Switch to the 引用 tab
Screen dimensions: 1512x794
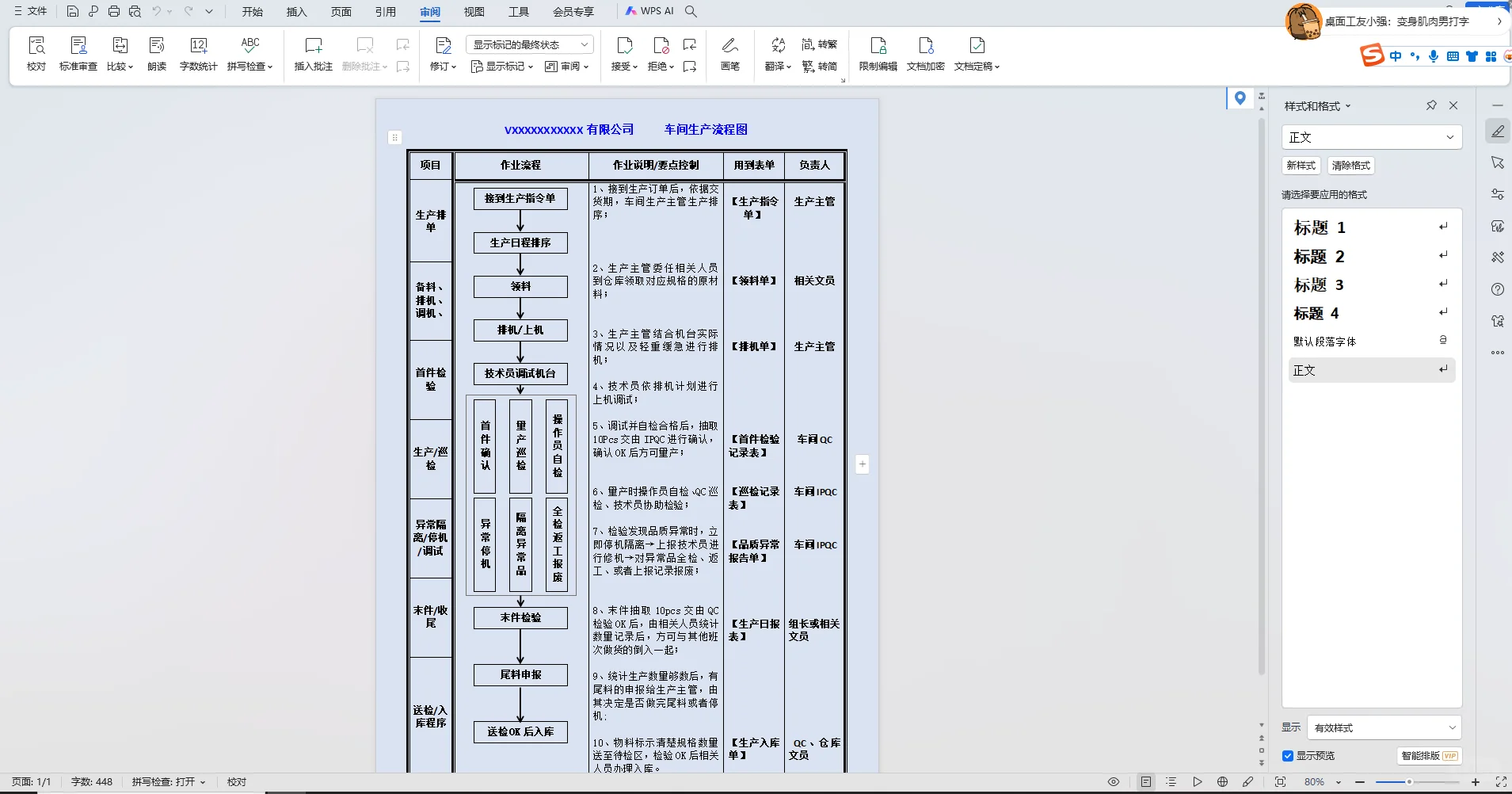pos(386,12)
